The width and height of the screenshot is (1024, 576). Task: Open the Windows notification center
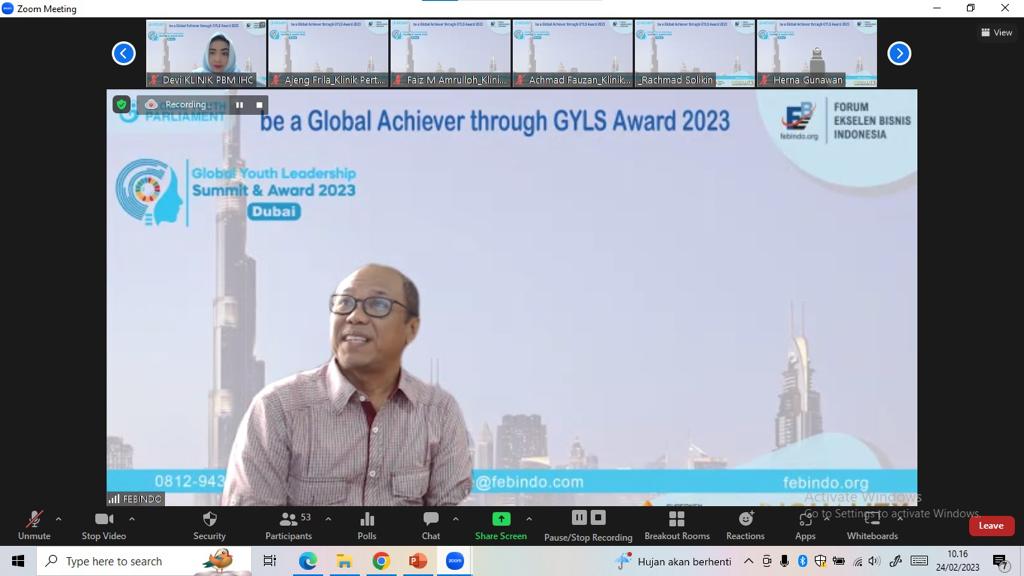[x=1000, y=561]
